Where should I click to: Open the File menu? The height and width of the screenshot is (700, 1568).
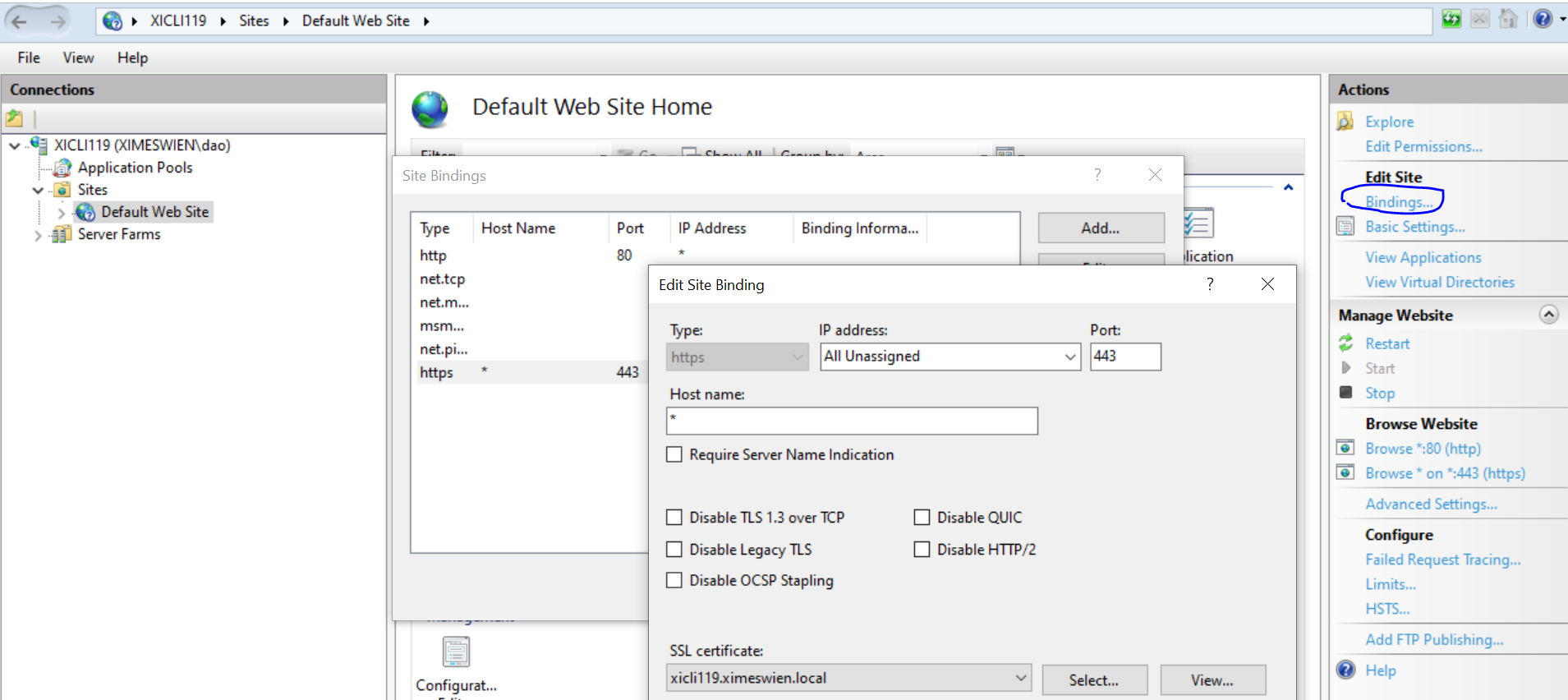click(29, 58)
